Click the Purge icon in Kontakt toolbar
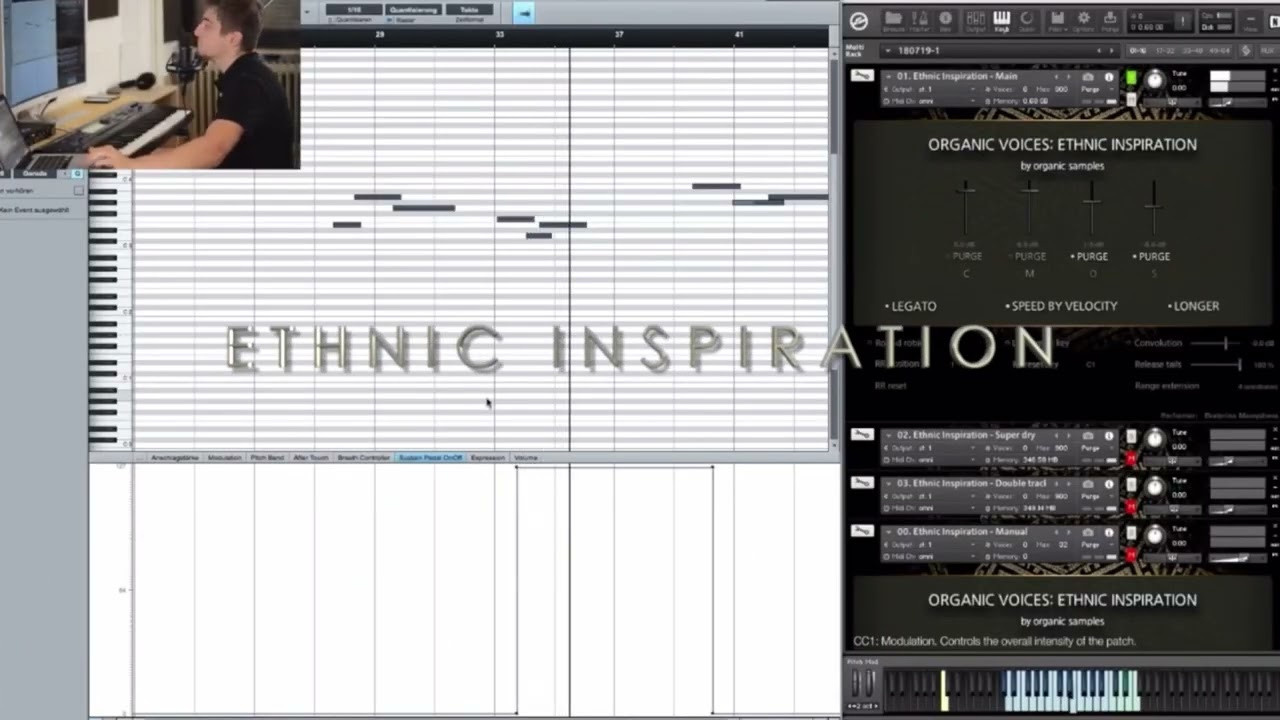 pyautogui.click(x=1110, y=21)
